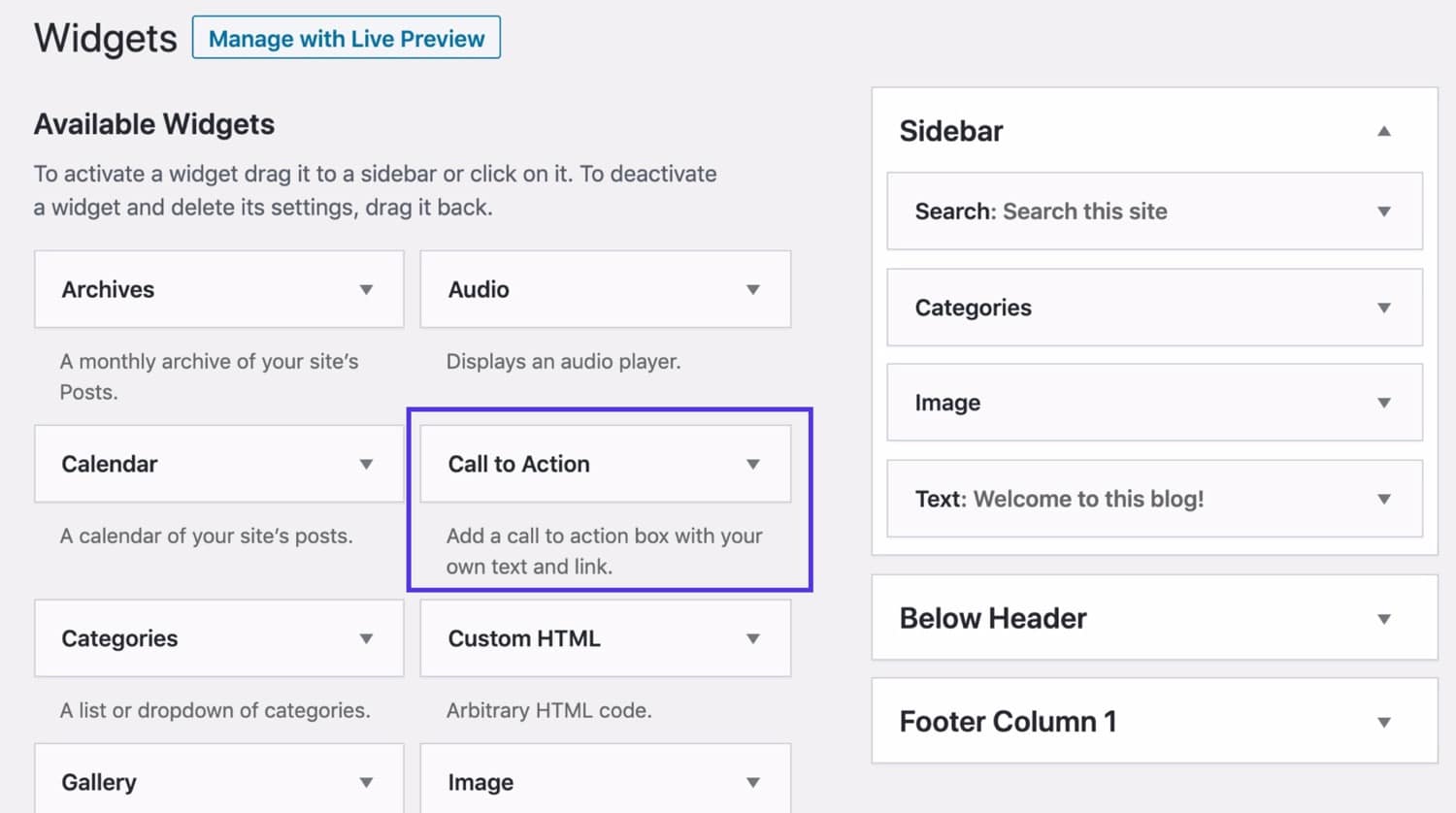The height and width of the screenshot is (813, 1456).
Task: Expand the available Image widget arrow
Action: [753, 782]
